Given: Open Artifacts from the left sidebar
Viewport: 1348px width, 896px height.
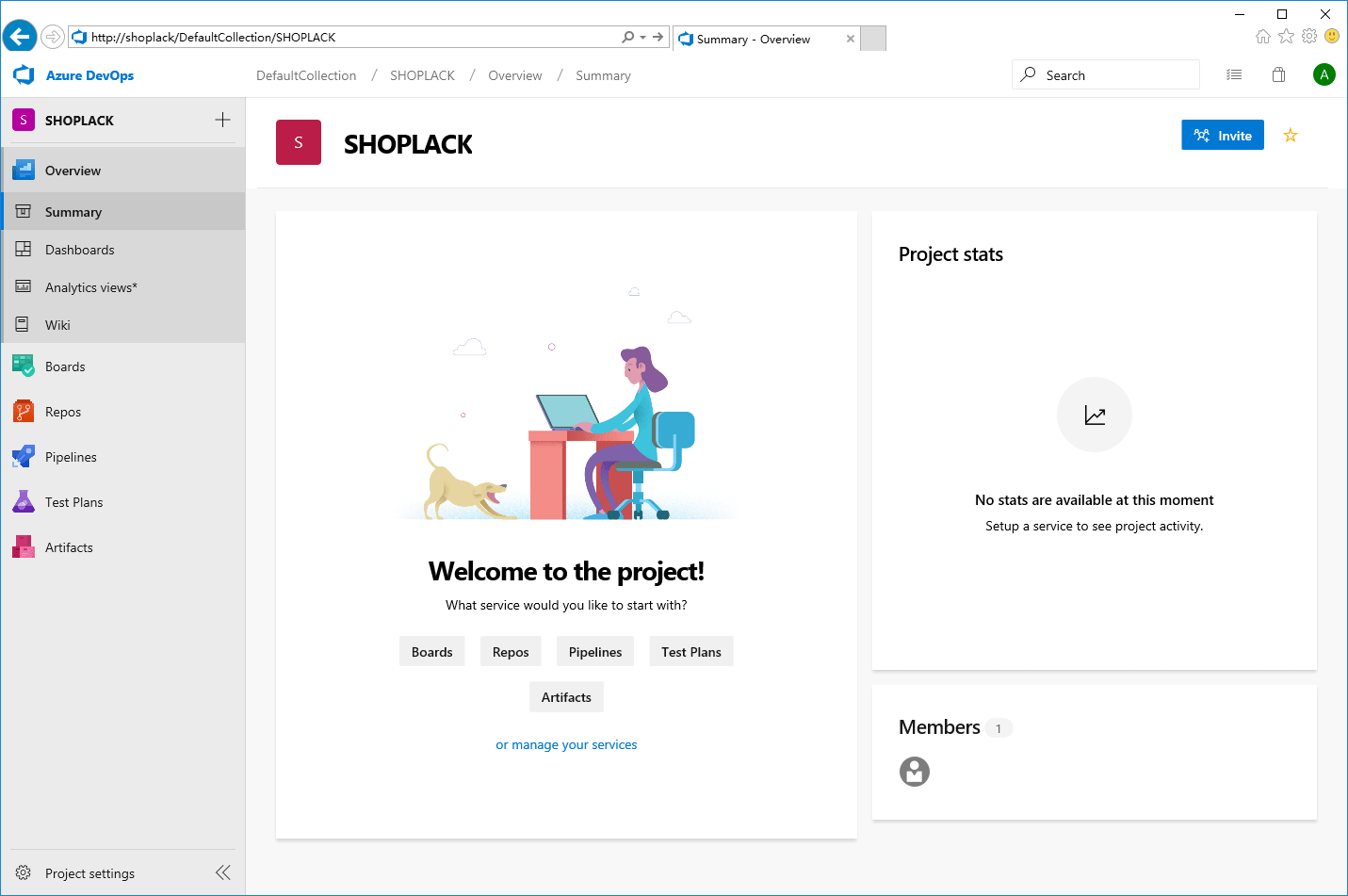Looking at the screenshot, I should point(69,547).
